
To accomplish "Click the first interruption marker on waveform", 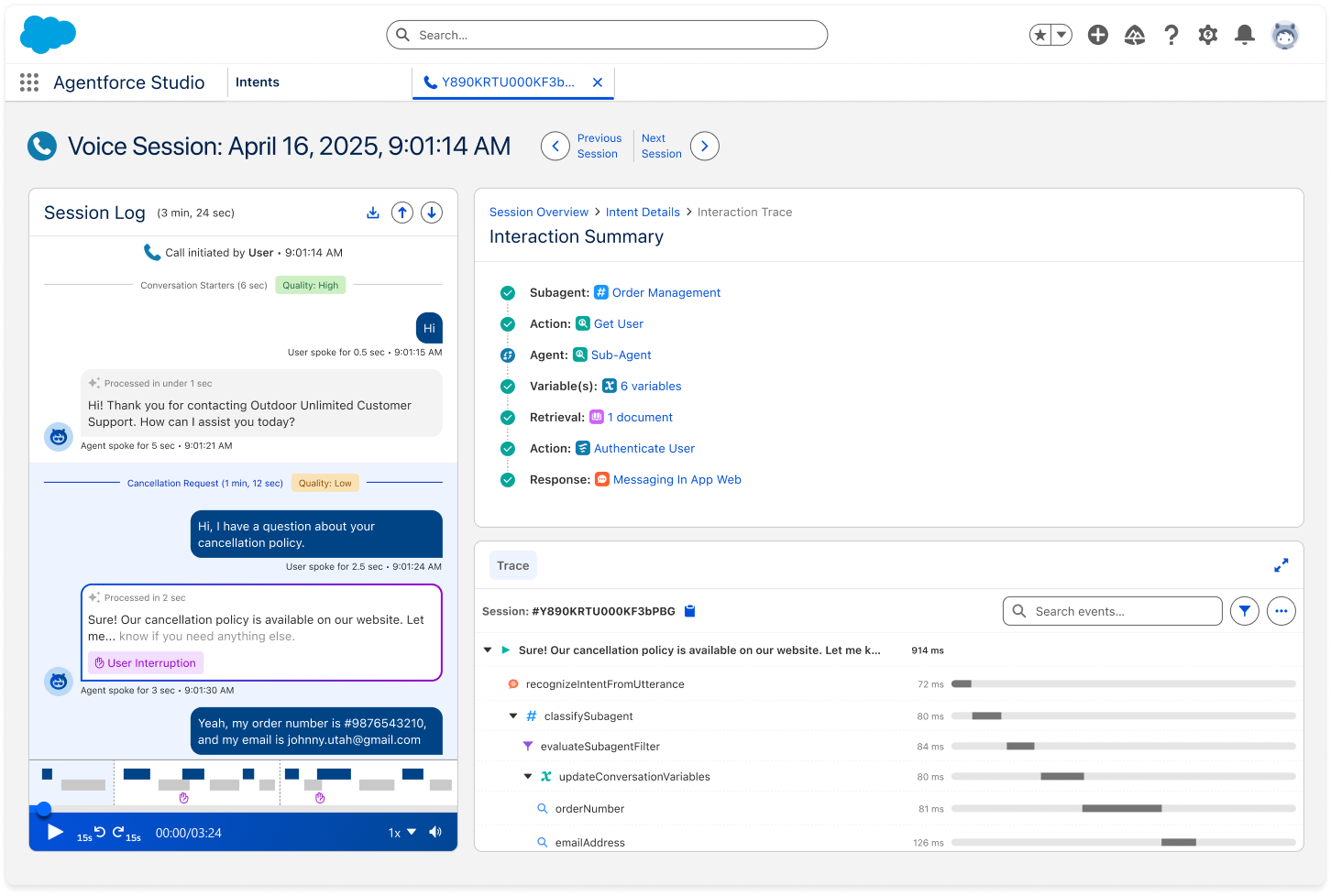I will [183, 798].
